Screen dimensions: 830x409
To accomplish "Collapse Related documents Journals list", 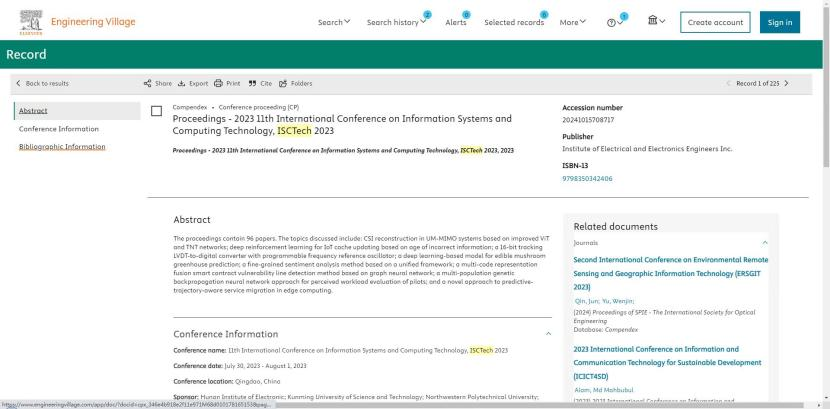I will [x=764, y=243].
